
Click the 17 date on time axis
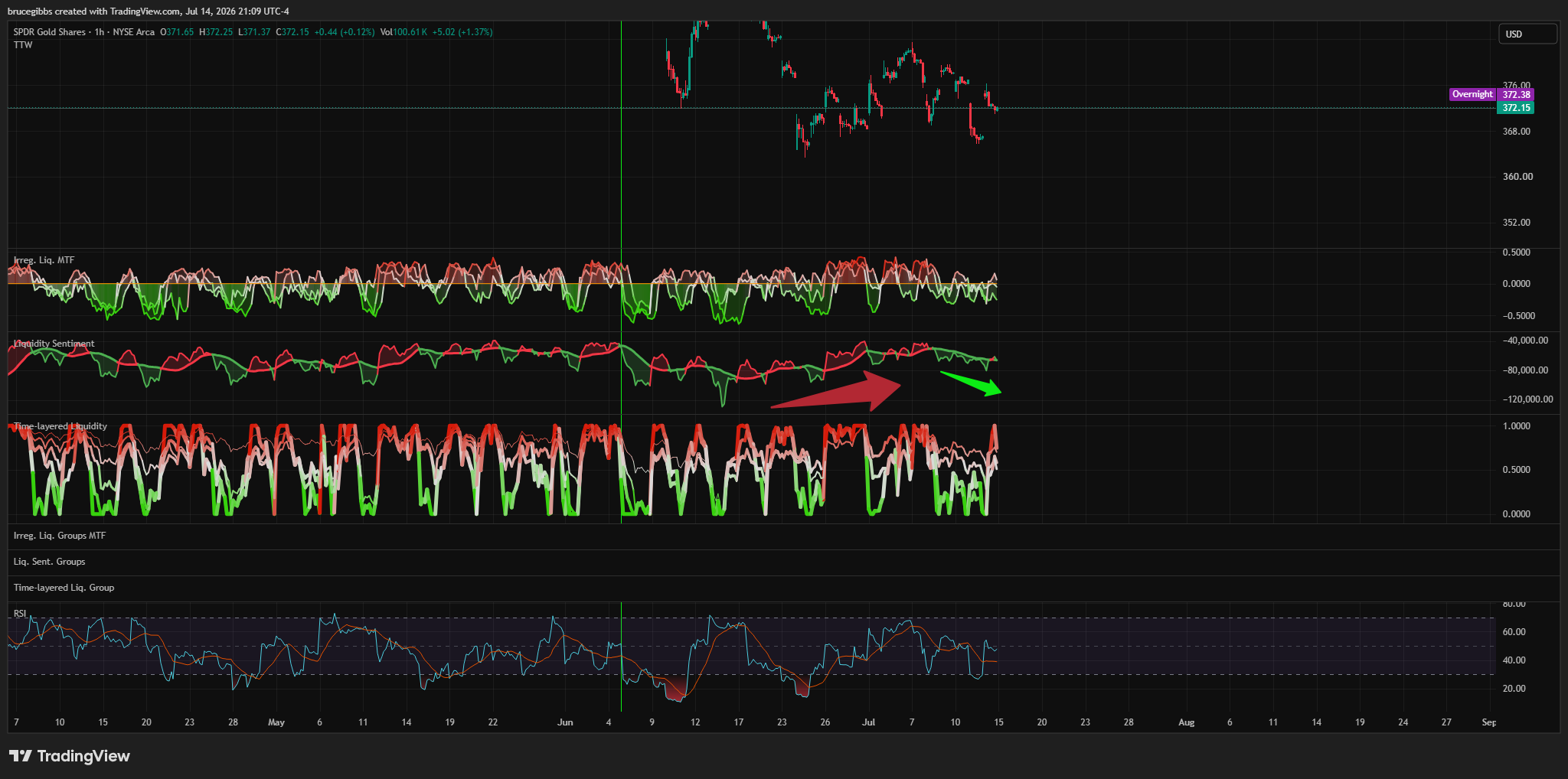[739, 722]
